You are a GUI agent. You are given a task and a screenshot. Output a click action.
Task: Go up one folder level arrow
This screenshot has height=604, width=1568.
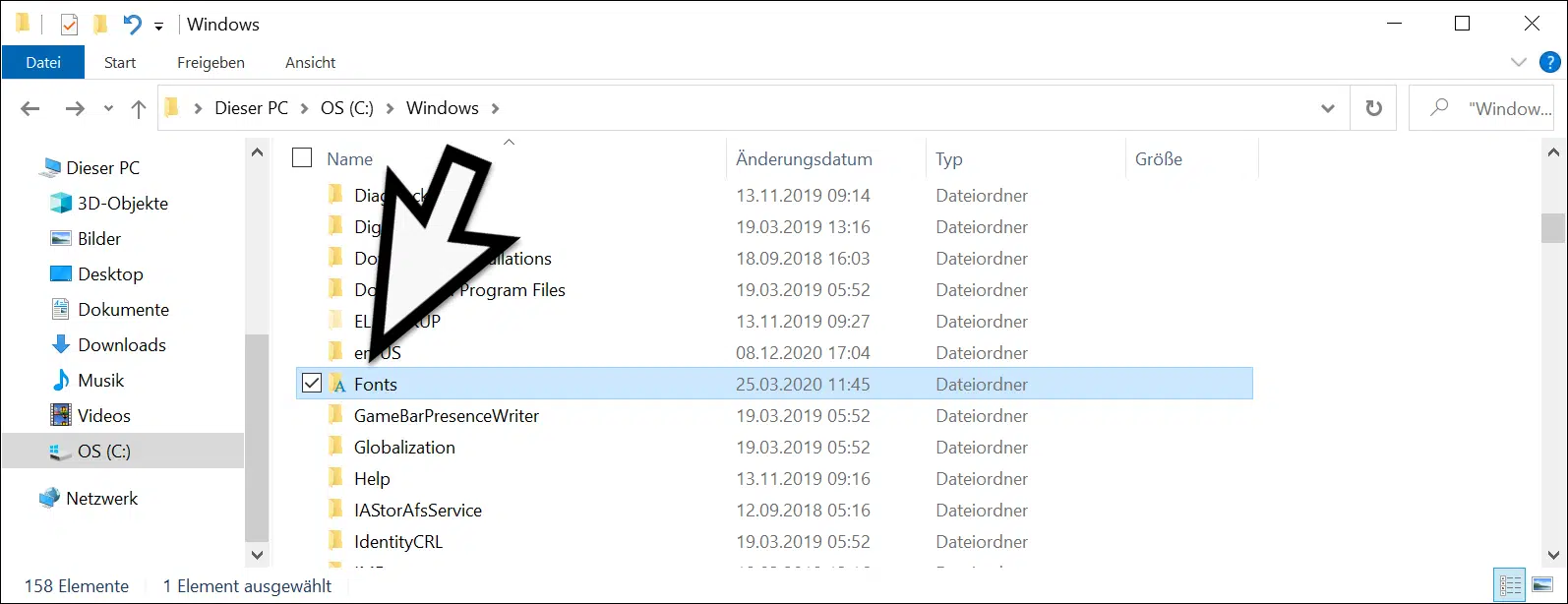[139, 109]
